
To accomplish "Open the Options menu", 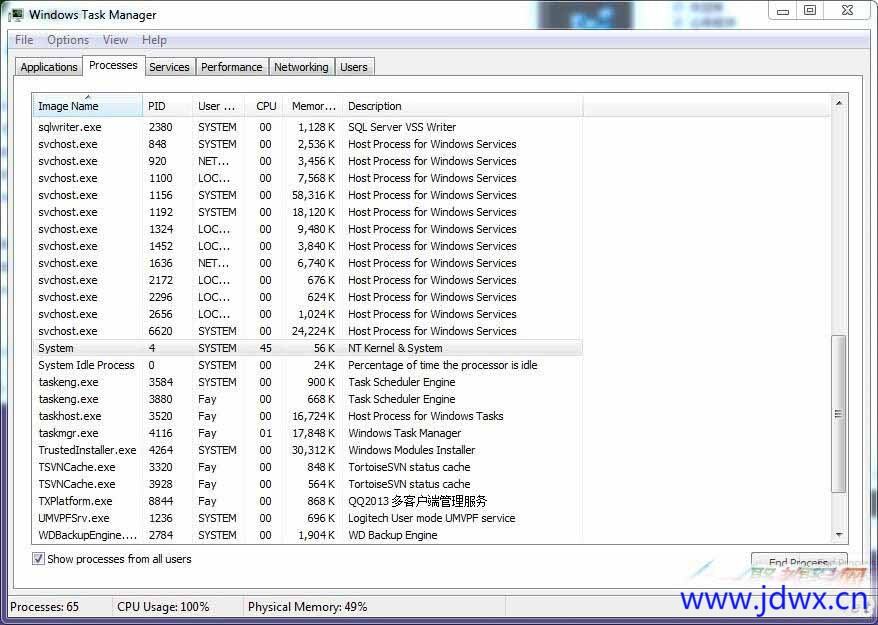I will 68,40.
